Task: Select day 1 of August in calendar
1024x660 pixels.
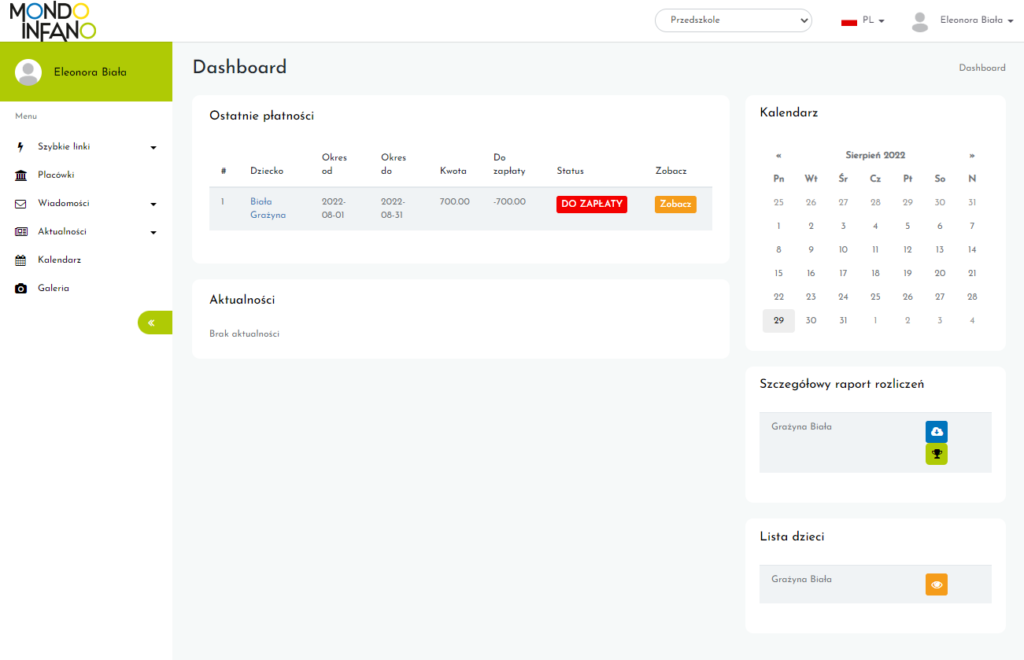Action: 778,226
